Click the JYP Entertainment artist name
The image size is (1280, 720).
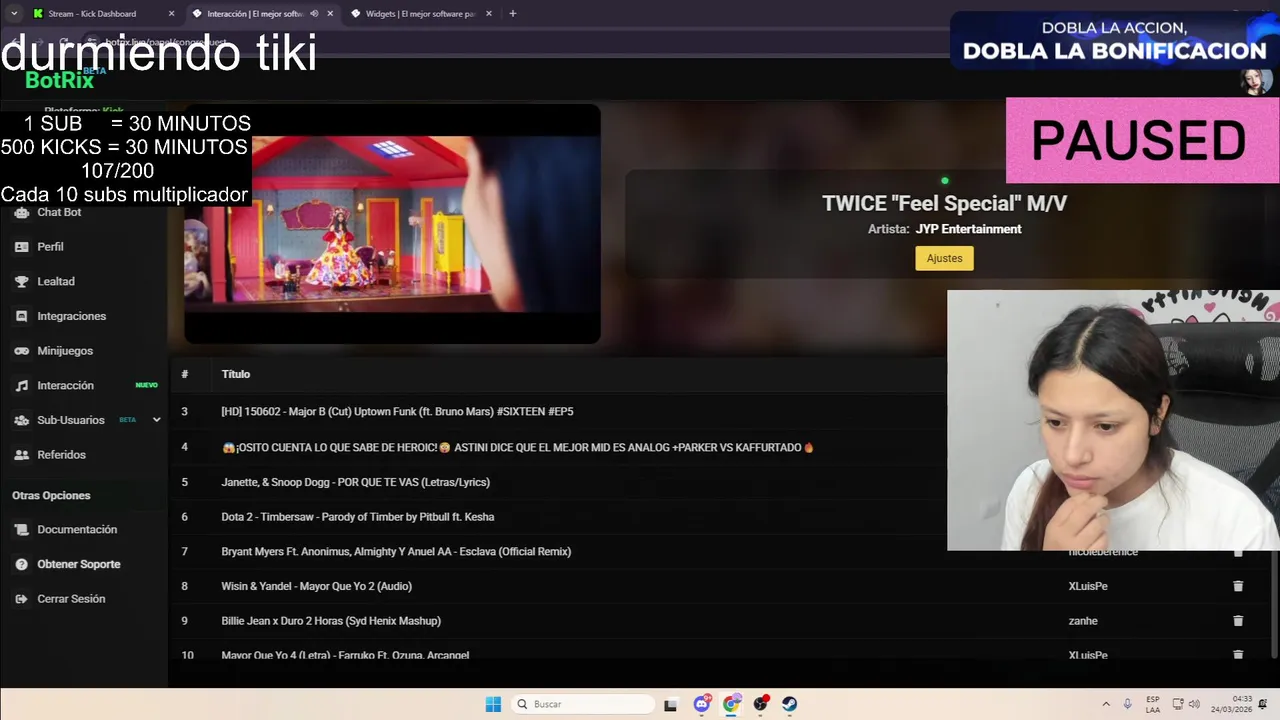[x=968, y=229]
